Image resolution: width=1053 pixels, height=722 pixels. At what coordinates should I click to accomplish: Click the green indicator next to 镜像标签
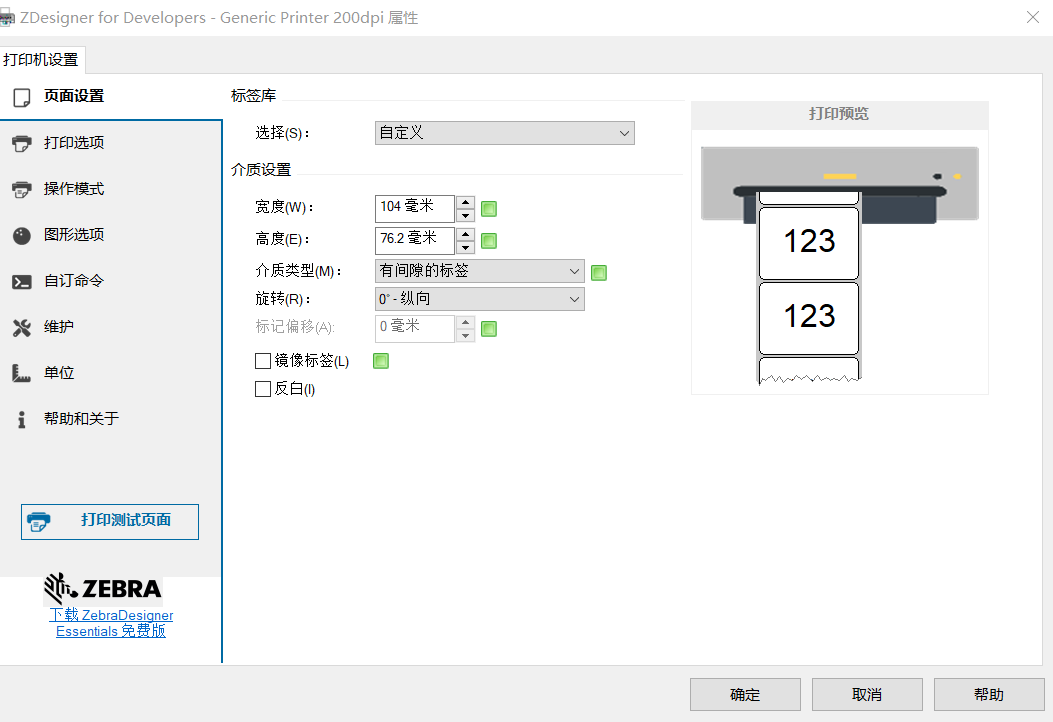pos(381,361)
